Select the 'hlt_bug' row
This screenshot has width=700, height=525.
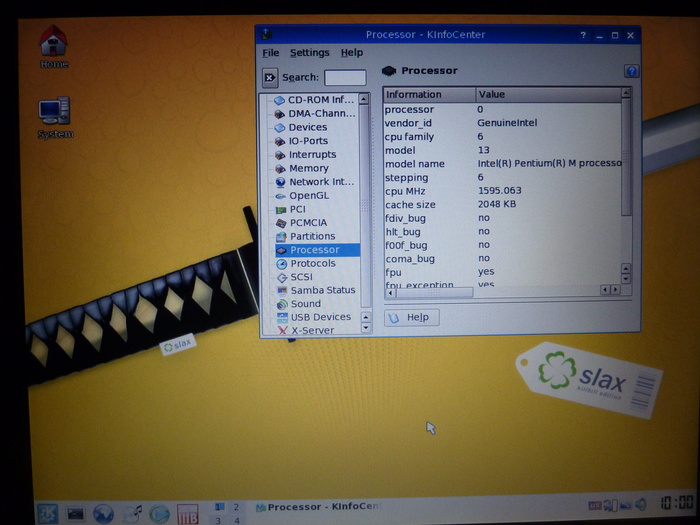point(502,231)
